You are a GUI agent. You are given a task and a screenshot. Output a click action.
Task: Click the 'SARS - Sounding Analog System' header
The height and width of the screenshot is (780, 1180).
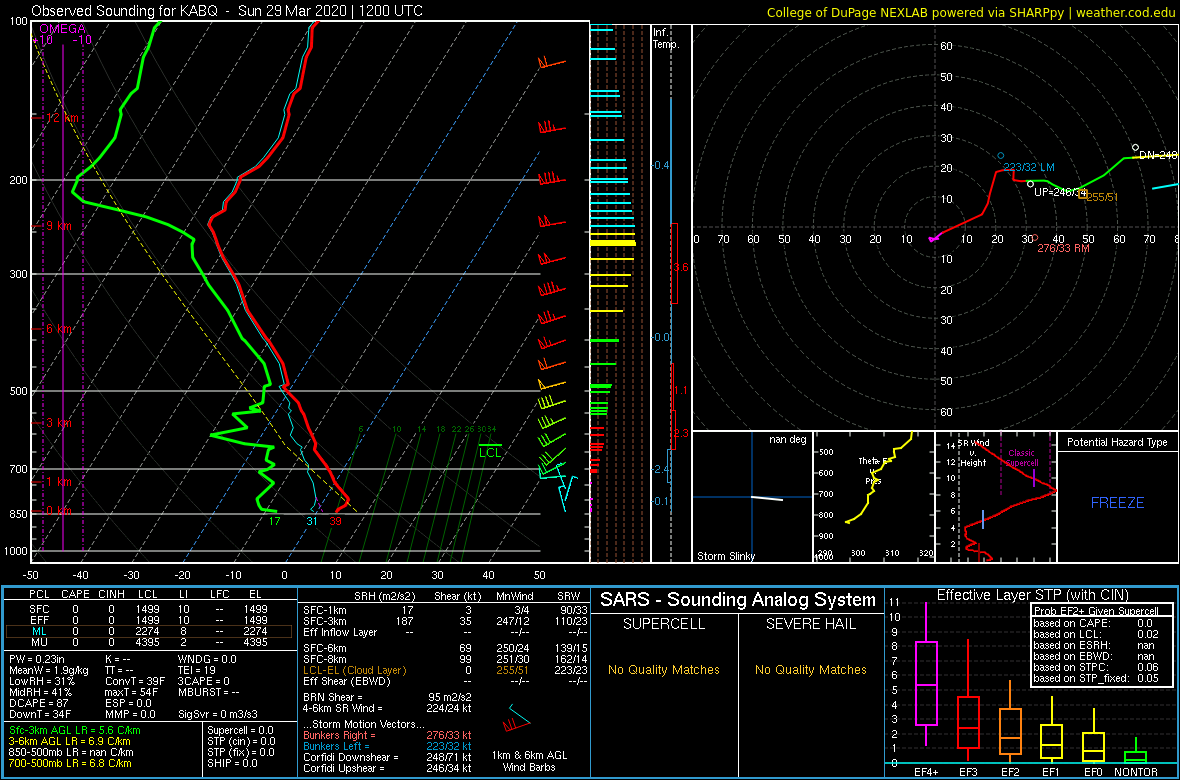738,601
